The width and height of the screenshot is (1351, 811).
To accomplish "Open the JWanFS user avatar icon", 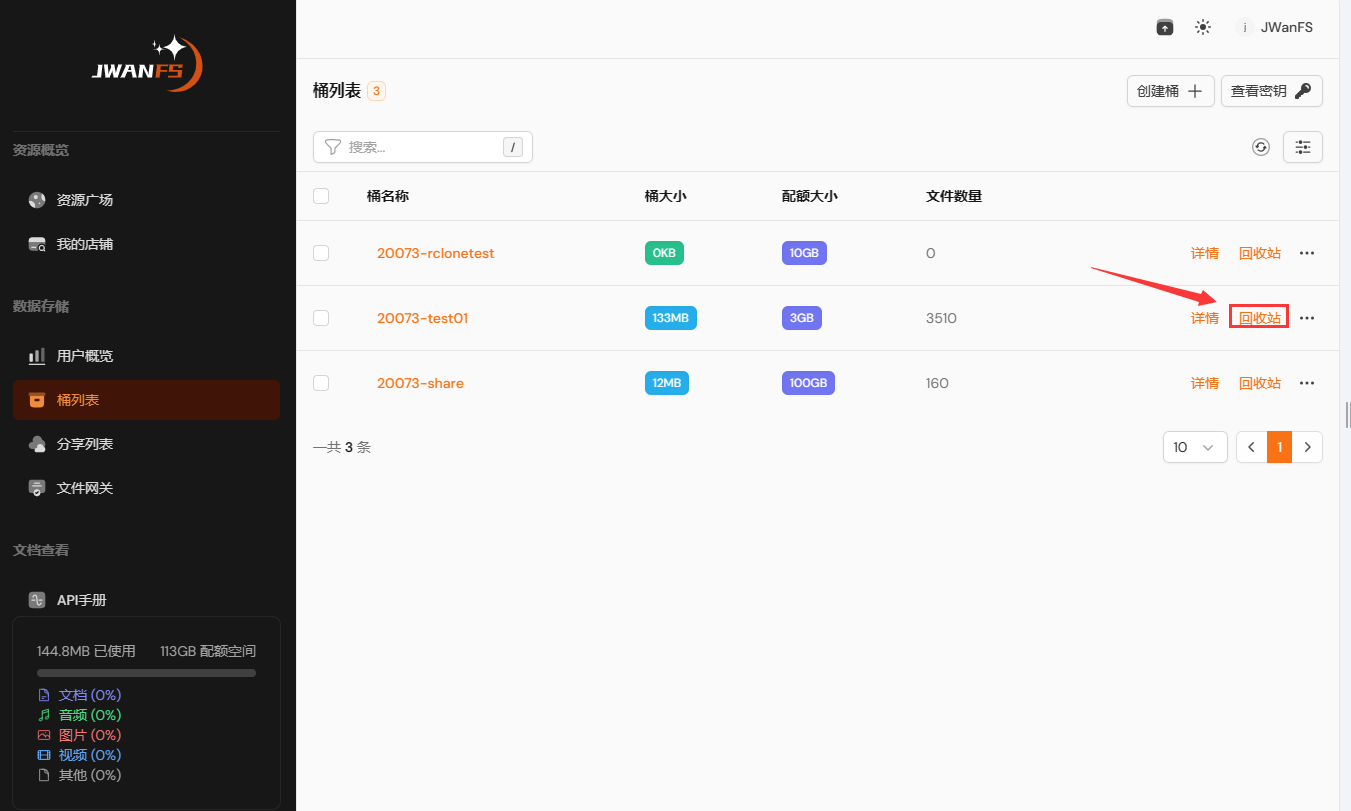I will coord(1244,28).
